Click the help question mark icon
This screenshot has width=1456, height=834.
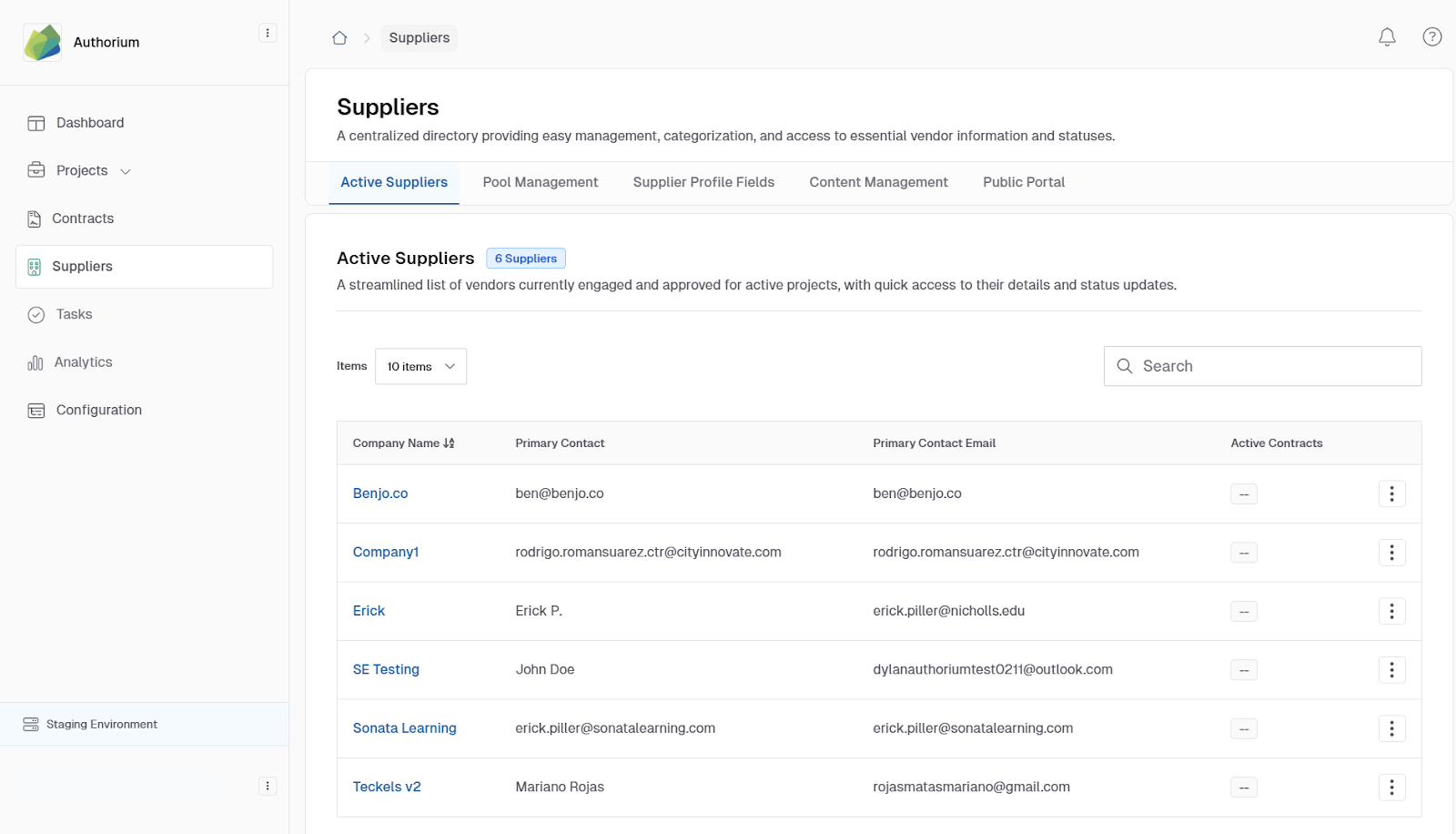tap(1431, 37)
